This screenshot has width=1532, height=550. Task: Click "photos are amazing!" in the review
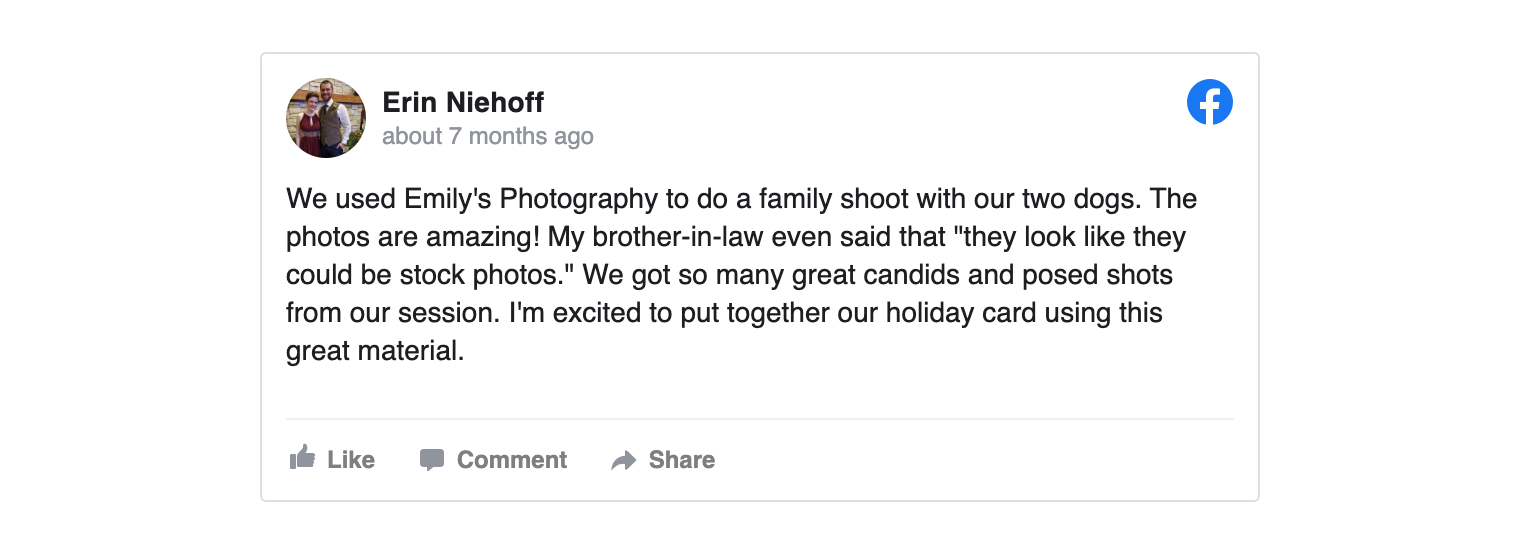(403, 237)
